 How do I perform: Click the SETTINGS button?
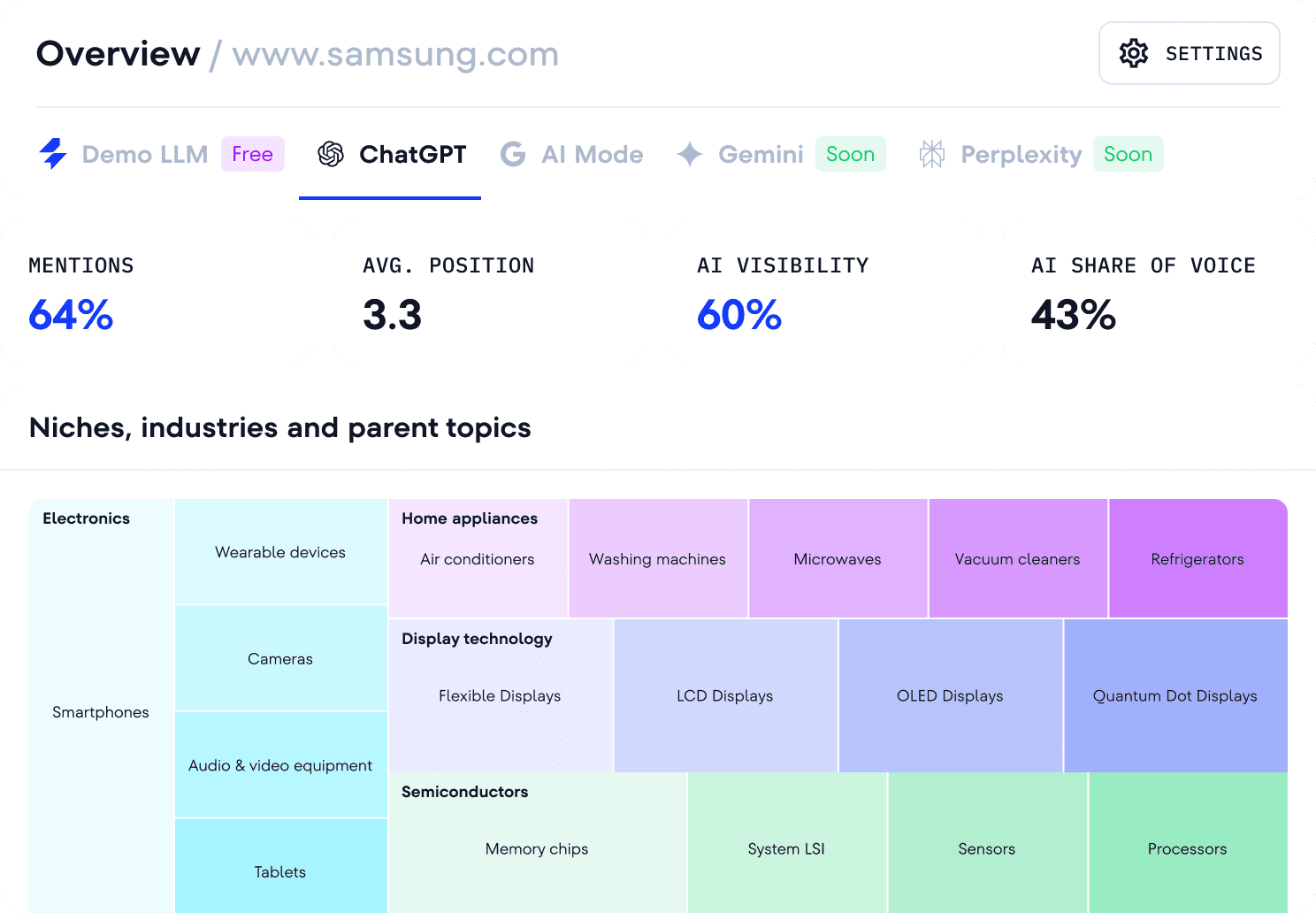tap(1189, 53)
